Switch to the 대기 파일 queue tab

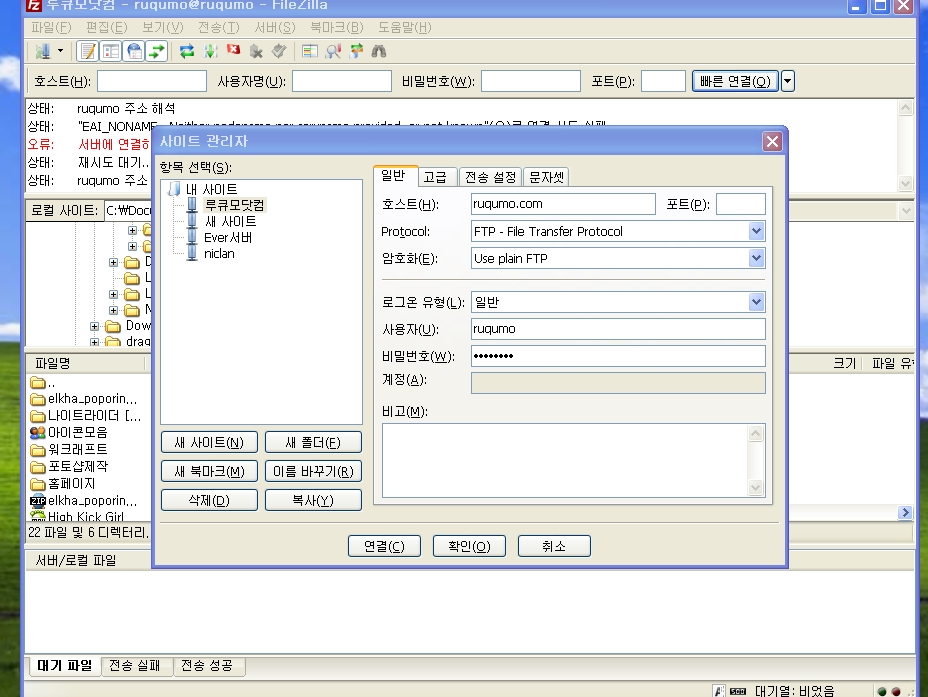click(65, 666)
